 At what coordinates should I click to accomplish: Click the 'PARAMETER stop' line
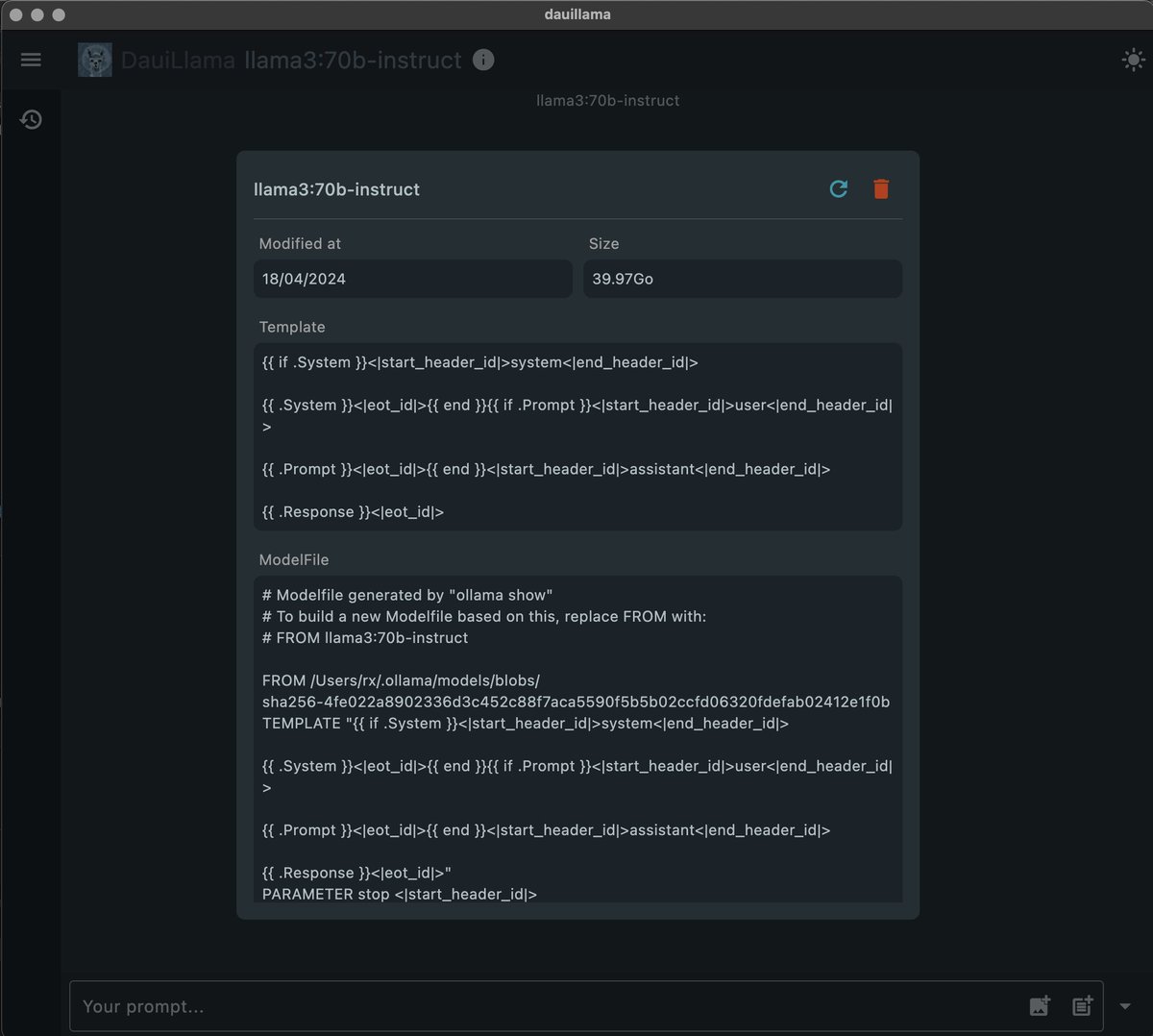click(400, 894)
